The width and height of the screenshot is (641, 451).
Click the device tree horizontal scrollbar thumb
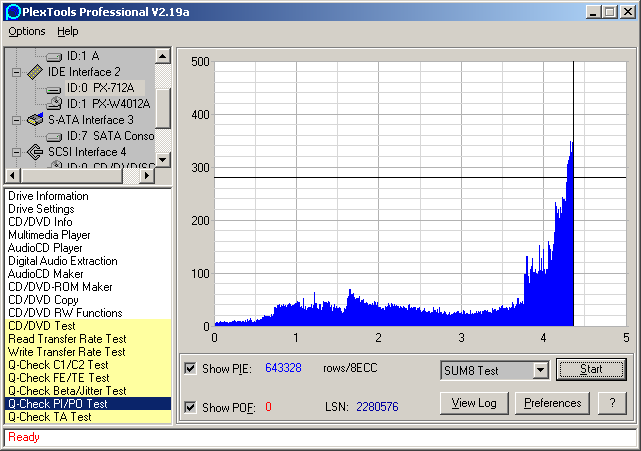click(71, 175)
